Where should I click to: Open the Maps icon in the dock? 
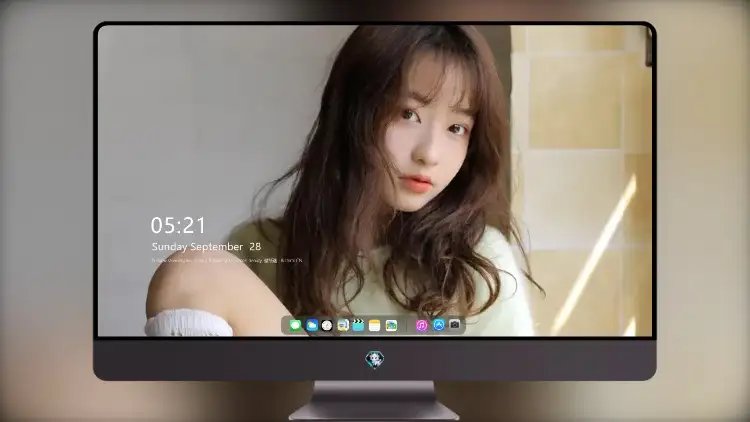pos(391,325)
